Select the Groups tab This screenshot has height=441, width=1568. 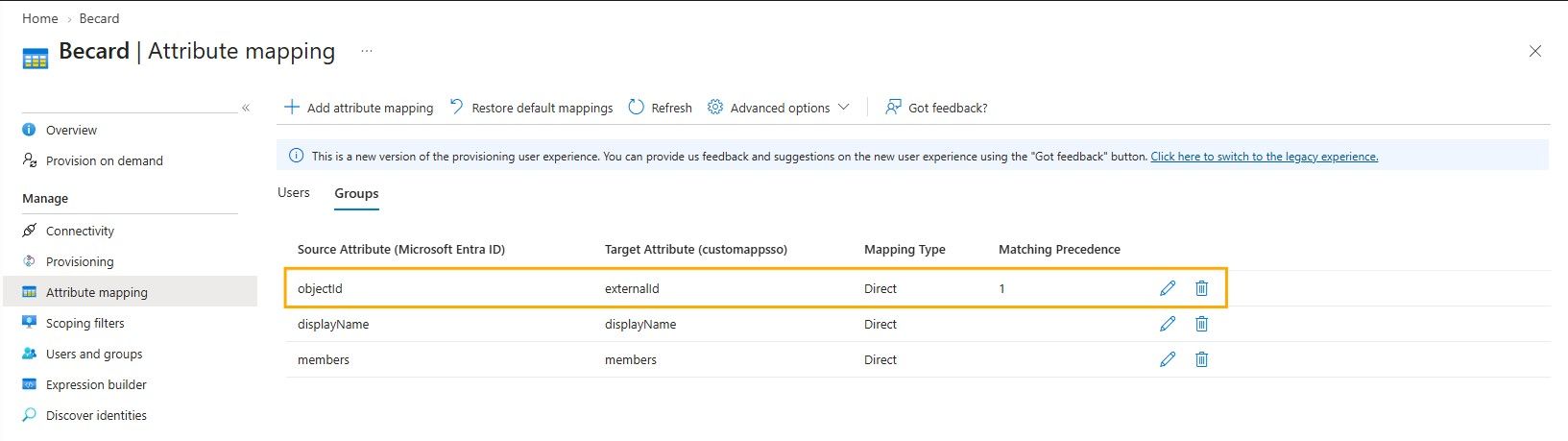click(356, 193)
